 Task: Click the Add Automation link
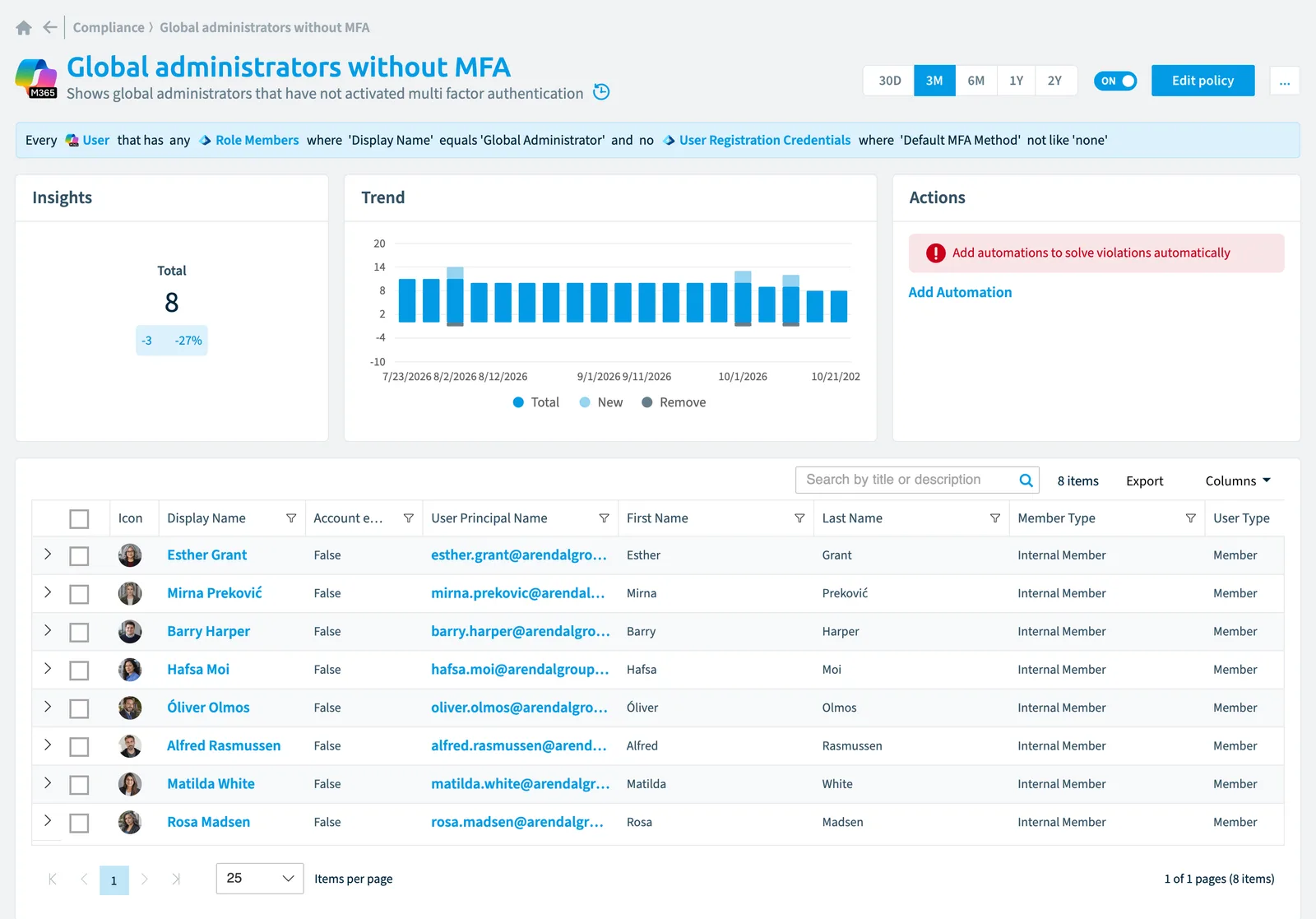(x=960, y=292)
